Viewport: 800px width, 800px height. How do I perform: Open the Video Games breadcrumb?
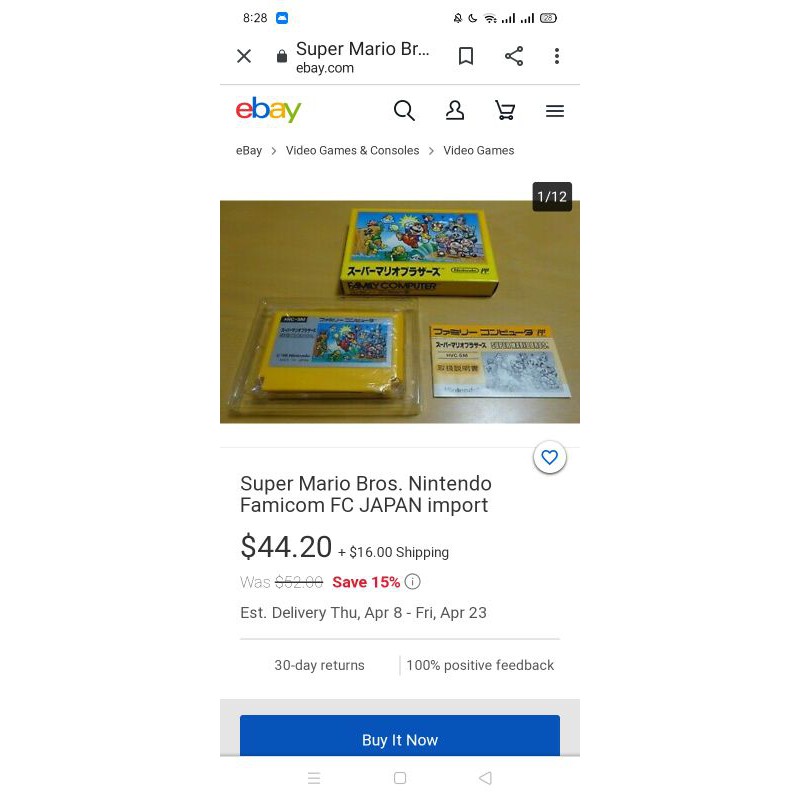[479, 151]
